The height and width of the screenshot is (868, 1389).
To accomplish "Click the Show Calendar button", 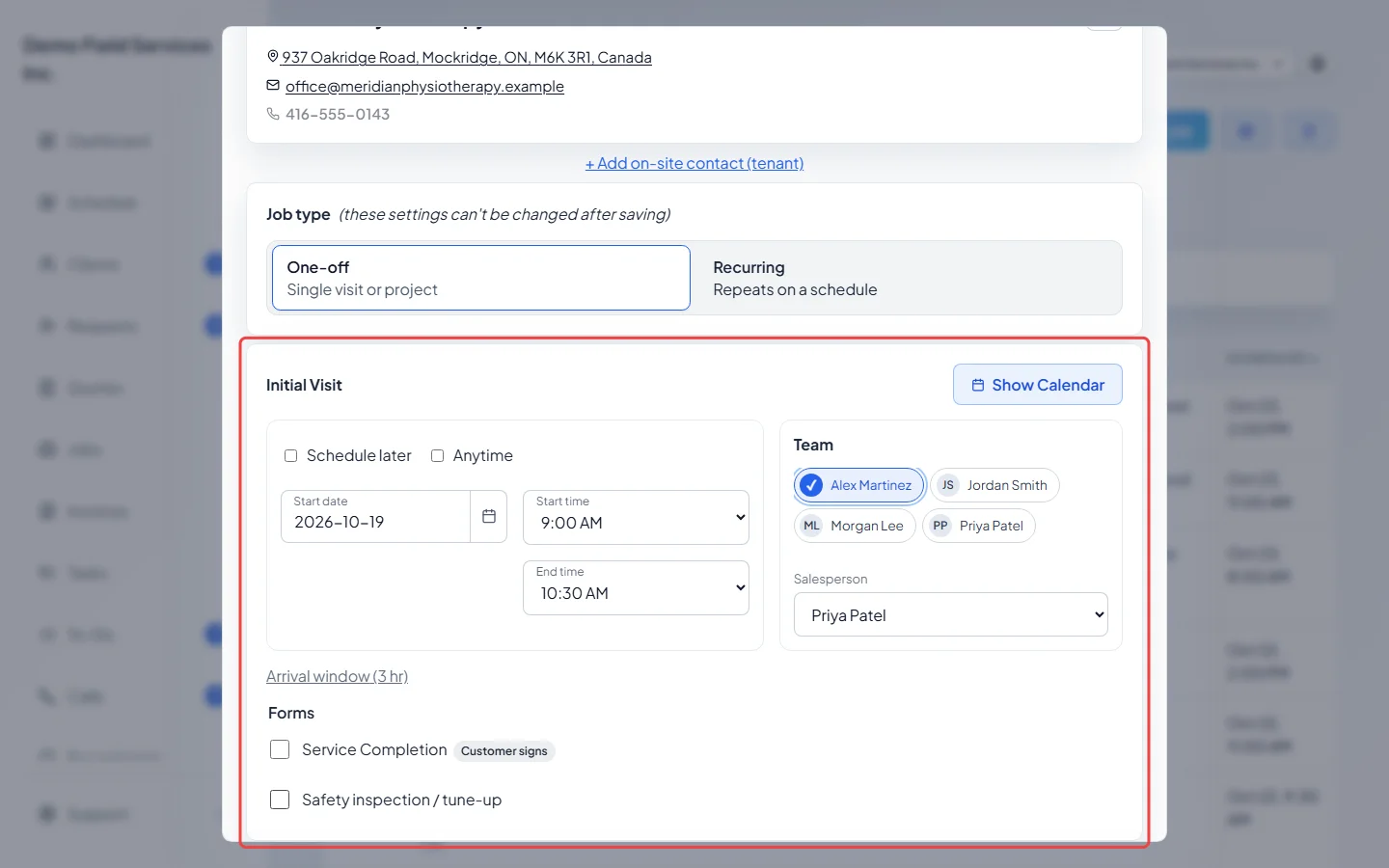I will pos(1038,385).
